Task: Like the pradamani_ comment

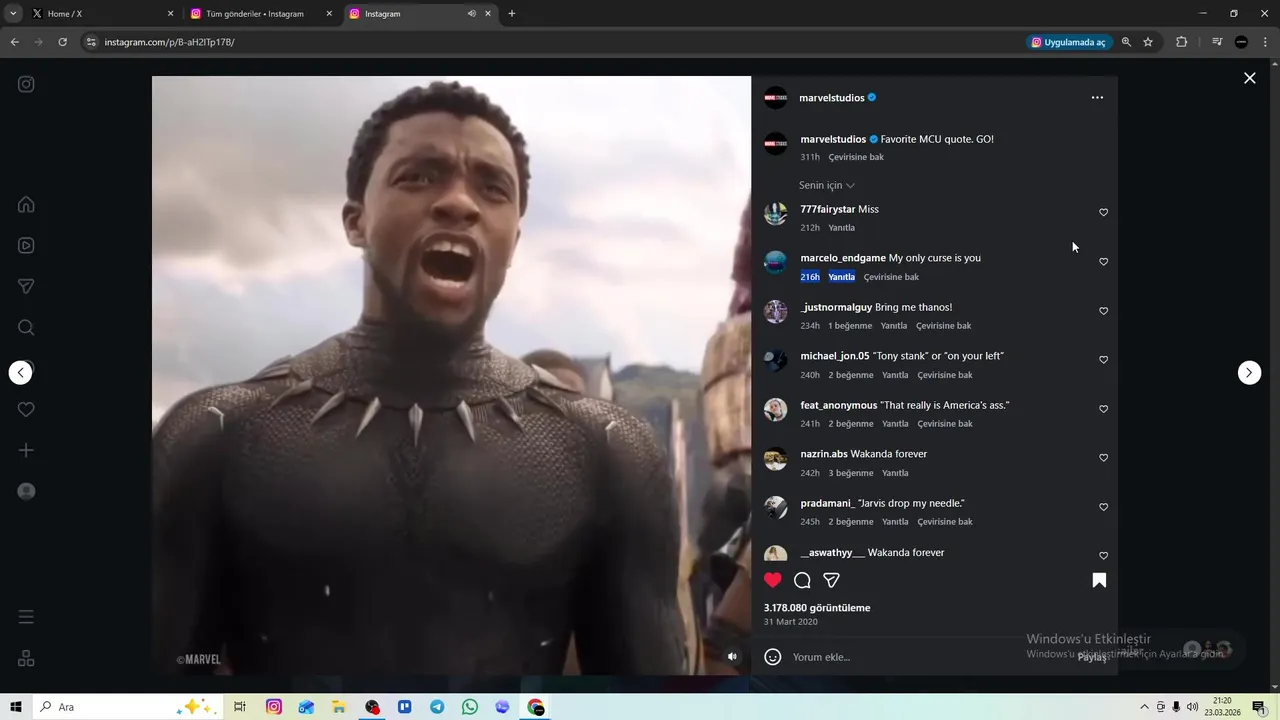Action: 1104,507
